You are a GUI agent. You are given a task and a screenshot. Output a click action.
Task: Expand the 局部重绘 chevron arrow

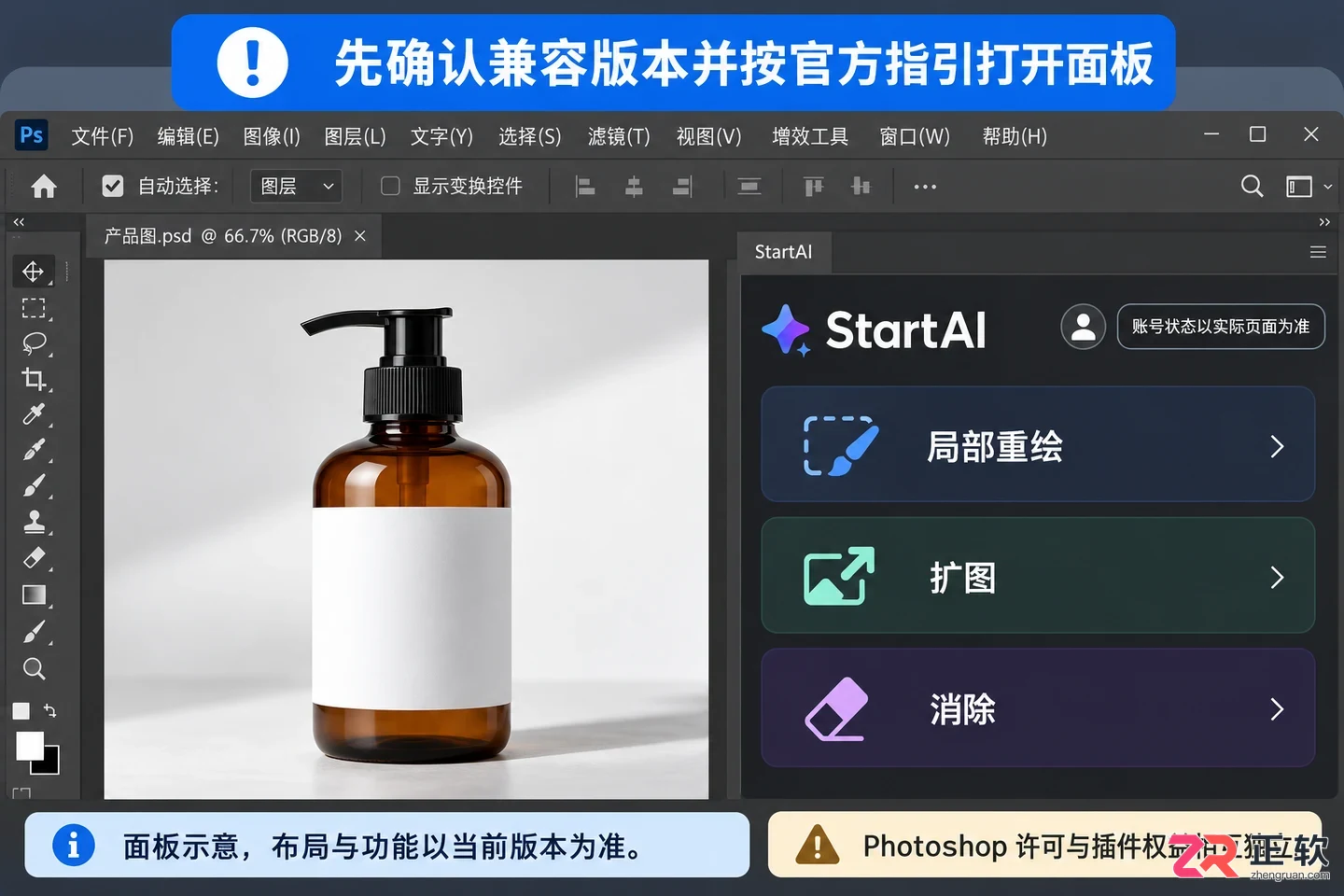click(x=1278, y=446)
